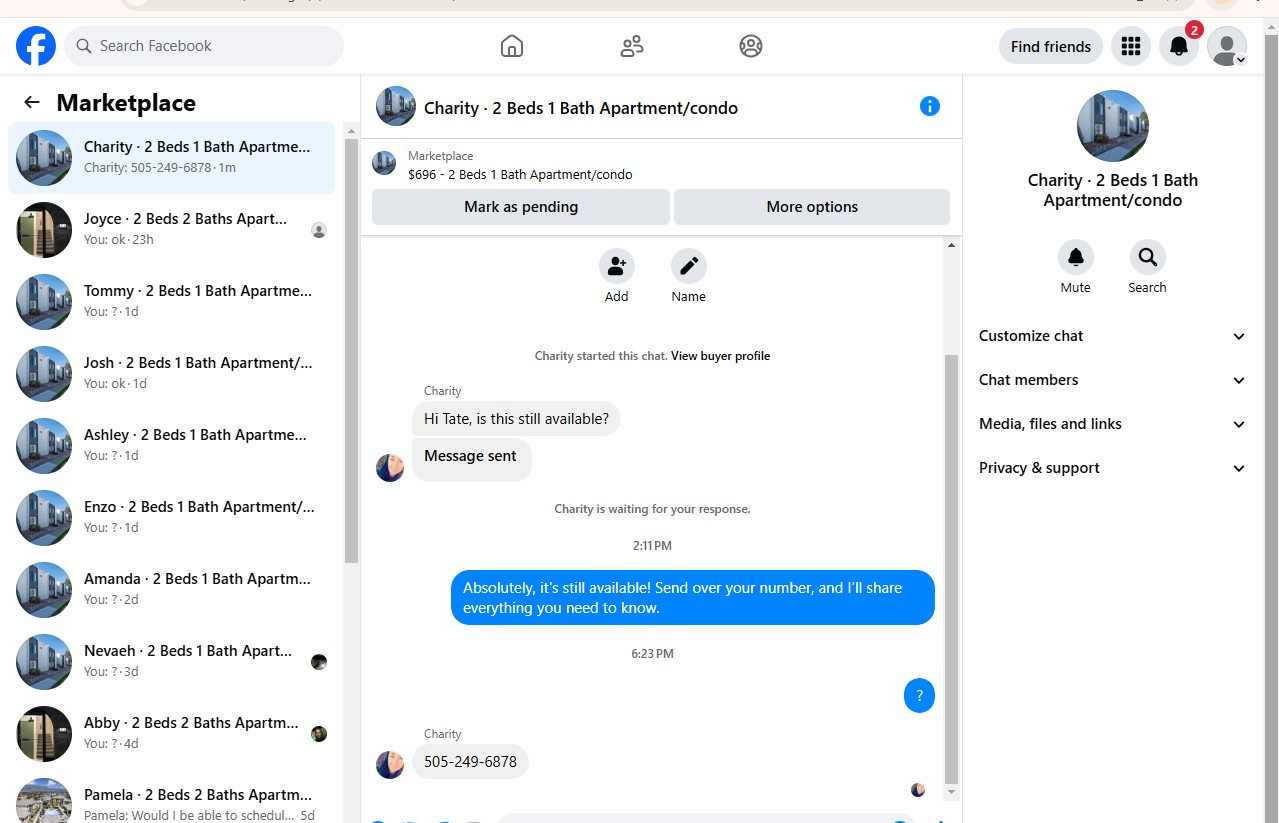Click the Message sent bubble

pos(471,460)
